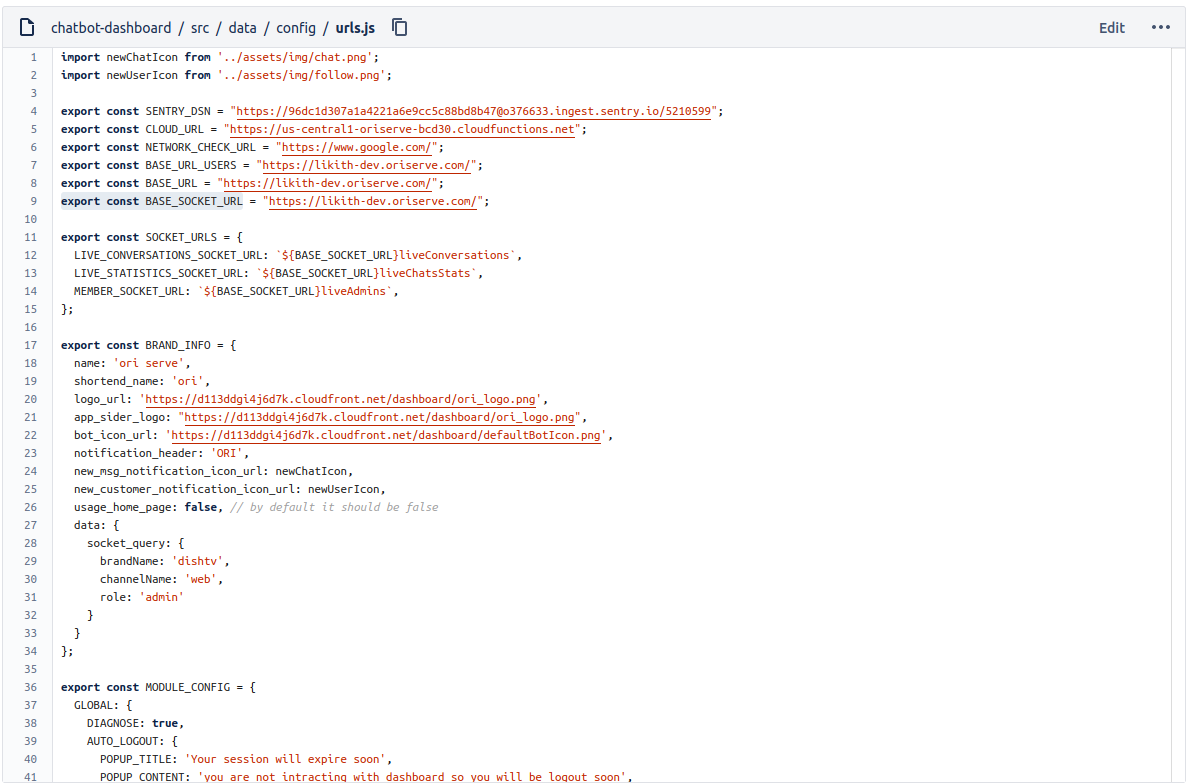Select line number 36 for MODULE_CONFIG
Screen dimensions: 1191x783
(x=31, y=687)
